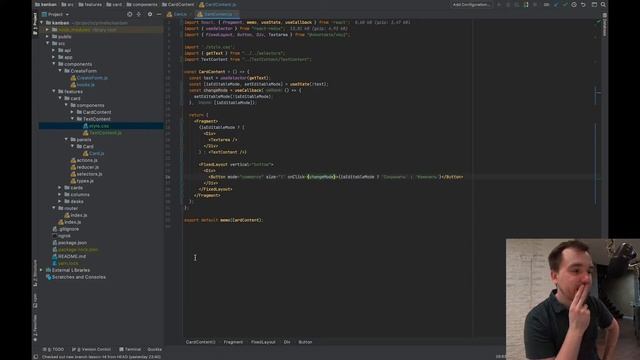
Task: Expand the cards folder
Action: (x=60, y=188)
